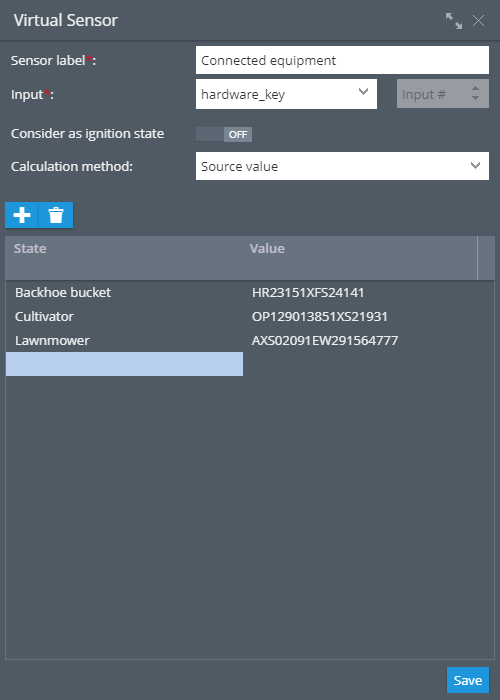Click the Sensor label text field
The width and height of the screenshot is (500, 700).
(x=342, y=60)
